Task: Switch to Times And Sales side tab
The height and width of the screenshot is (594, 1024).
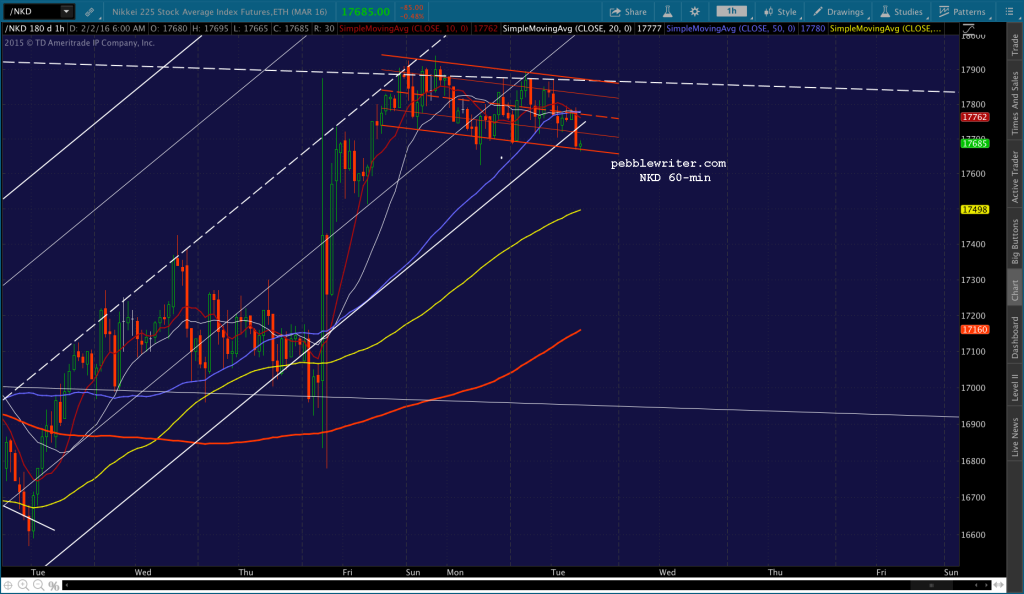Action: (1015, 103)
